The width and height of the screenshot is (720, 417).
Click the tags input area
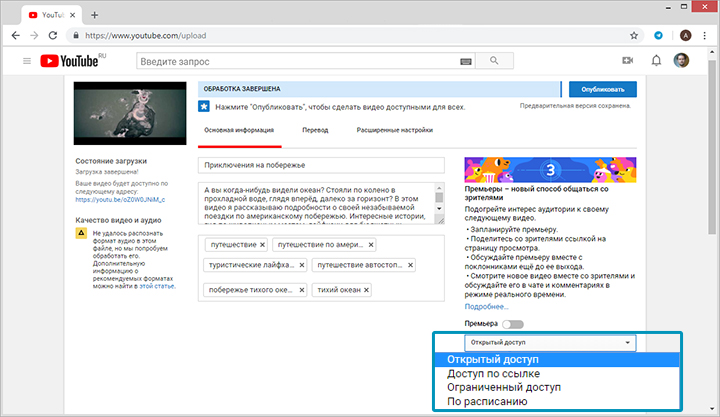(x=321, y=268)
